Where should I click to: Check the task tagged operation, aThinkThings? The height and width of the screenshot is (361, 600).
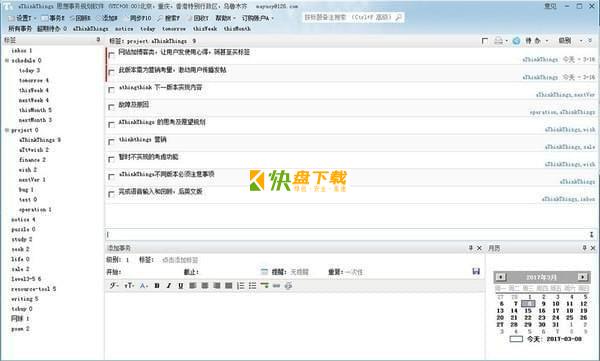coord(111,107)
